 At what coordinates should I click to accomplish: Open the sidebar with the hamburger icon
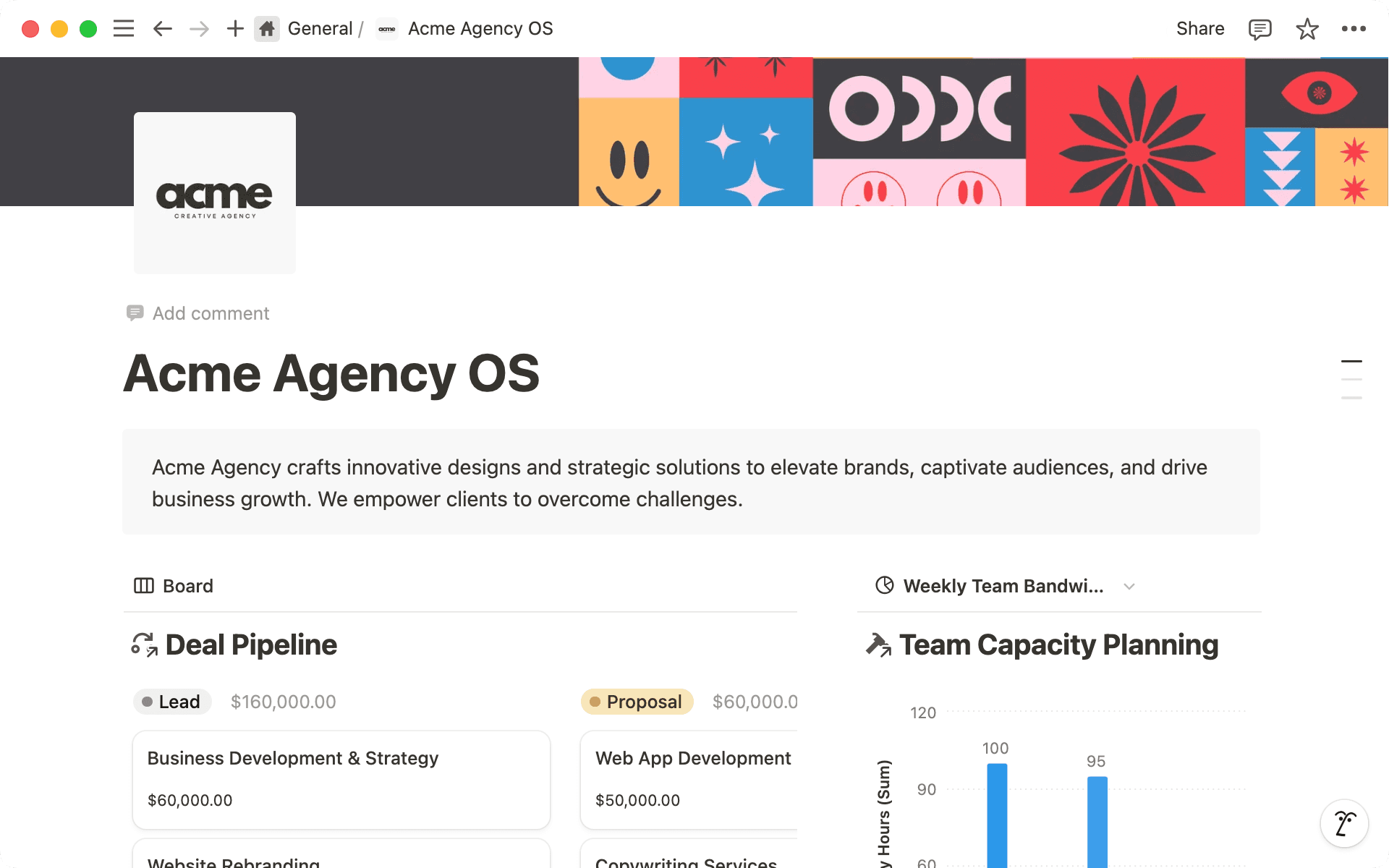tap(123, 28)
